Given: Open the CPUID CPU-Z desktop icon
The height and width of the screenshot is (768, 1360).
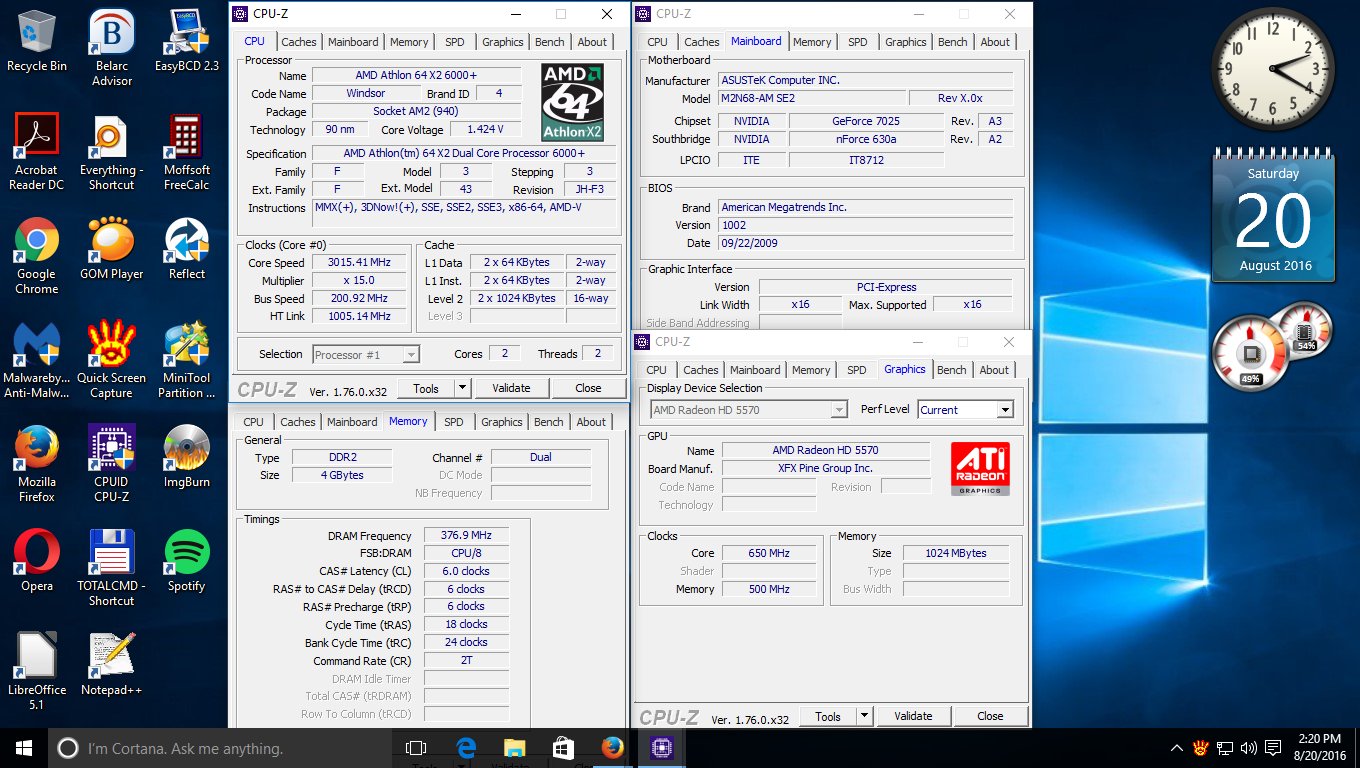Looking at the screenshot, I should pyautogui.click(x=111, y=462).
